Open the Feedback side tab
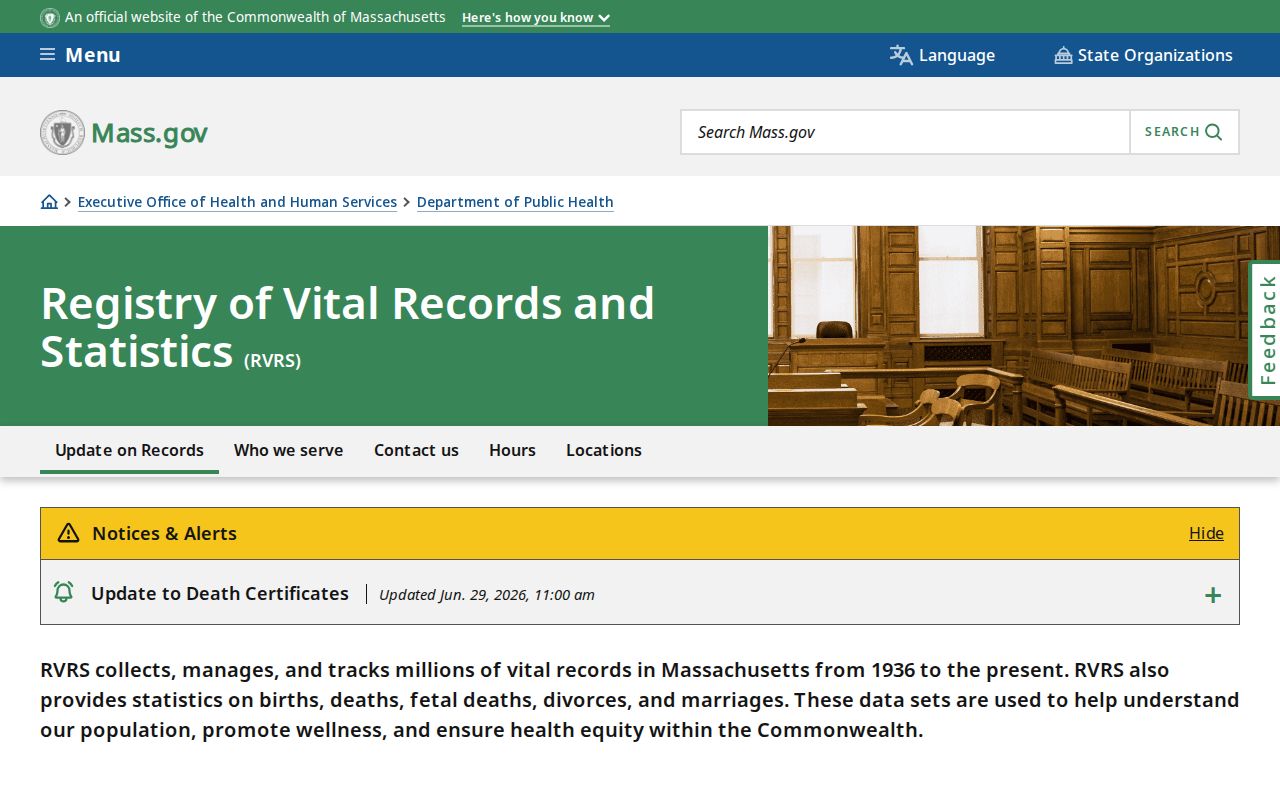Viewport: 1280px width, 800px height. [x=1266, y=330]
